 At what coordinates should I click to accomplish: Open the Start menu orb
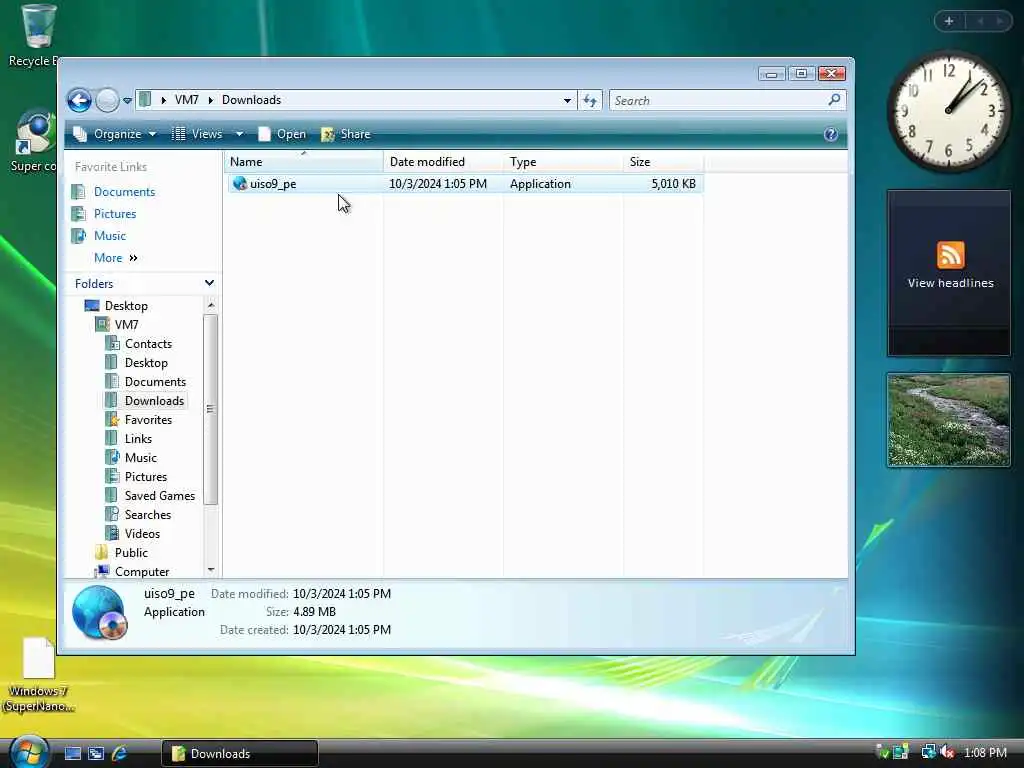coord(28,752)
